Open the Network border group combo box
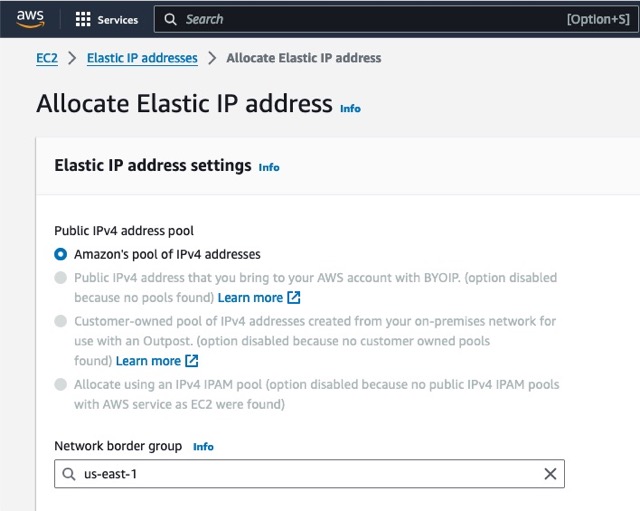The height and width of the screenshot is (511, 640). coord(309,474)
